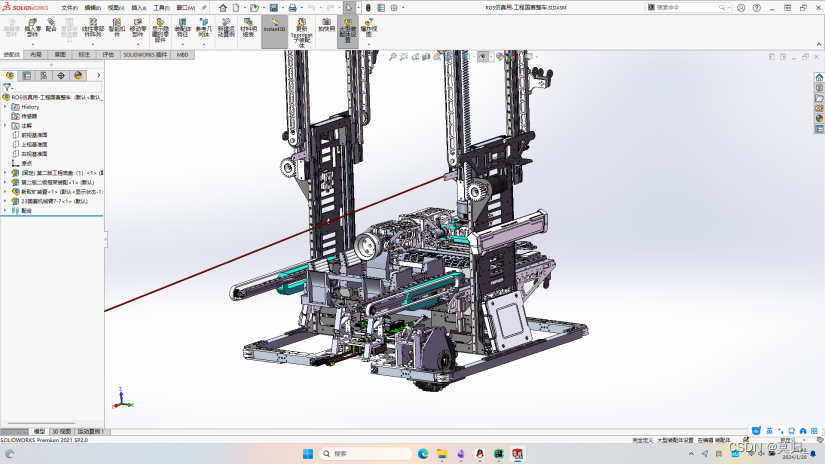Click the 线性零部件阵列 (Linear Component Pattern) tool

point(93,28)
